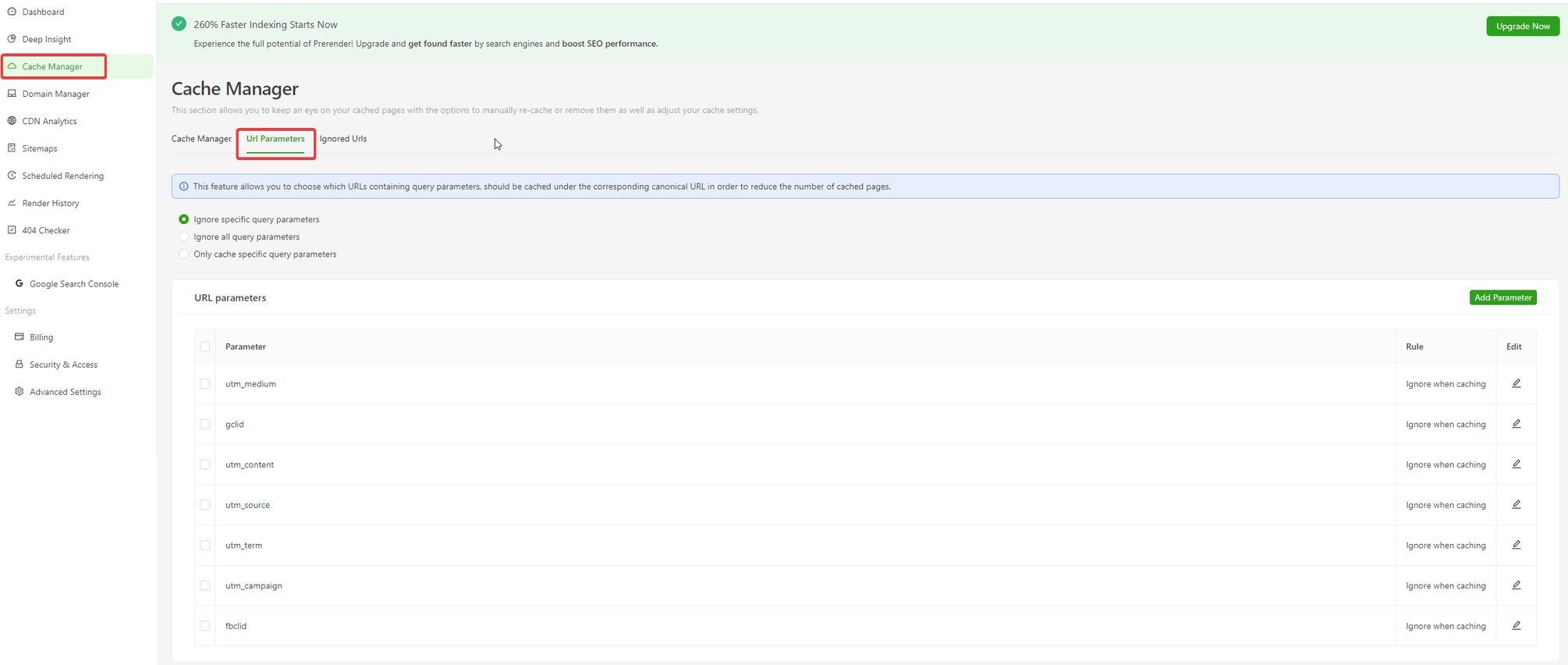The image size is (1568, 665).
Task: Click the Render History chart icon
Action: click(x=12, y=203)
